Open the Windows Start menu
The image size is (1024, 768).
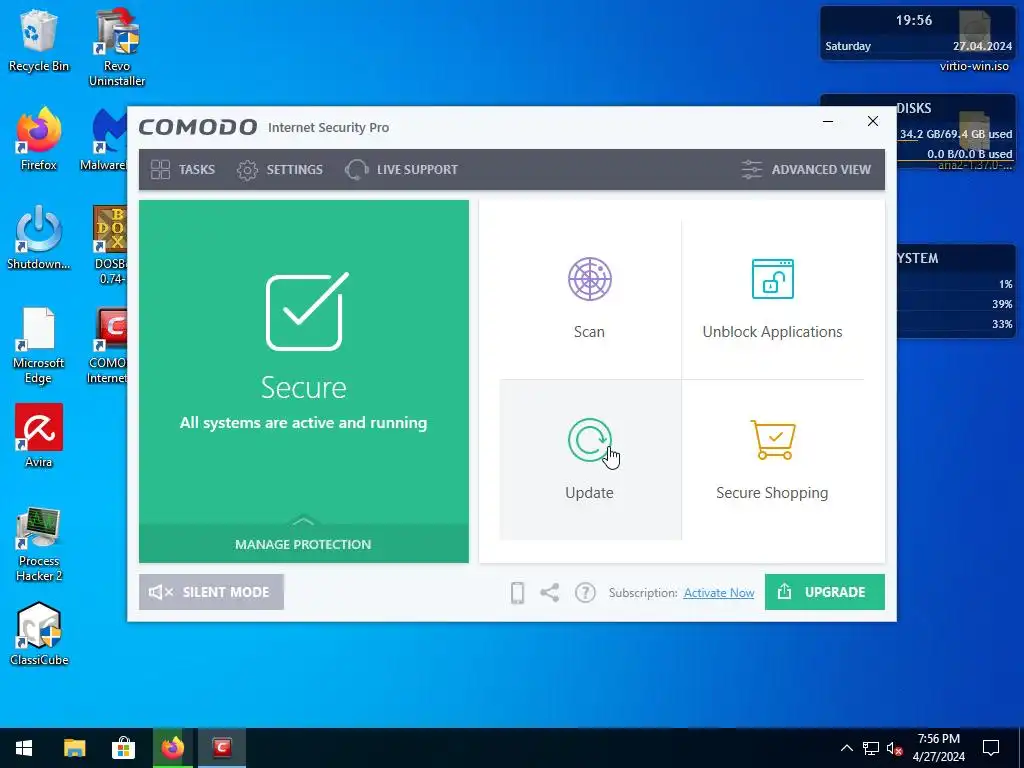coord(24,748)
